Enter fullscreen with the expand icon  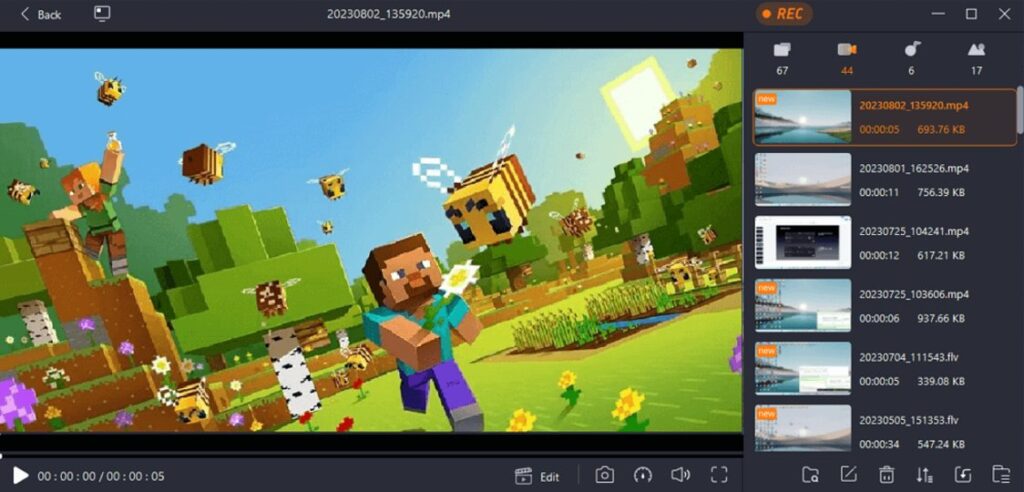[x=719, y=475]
